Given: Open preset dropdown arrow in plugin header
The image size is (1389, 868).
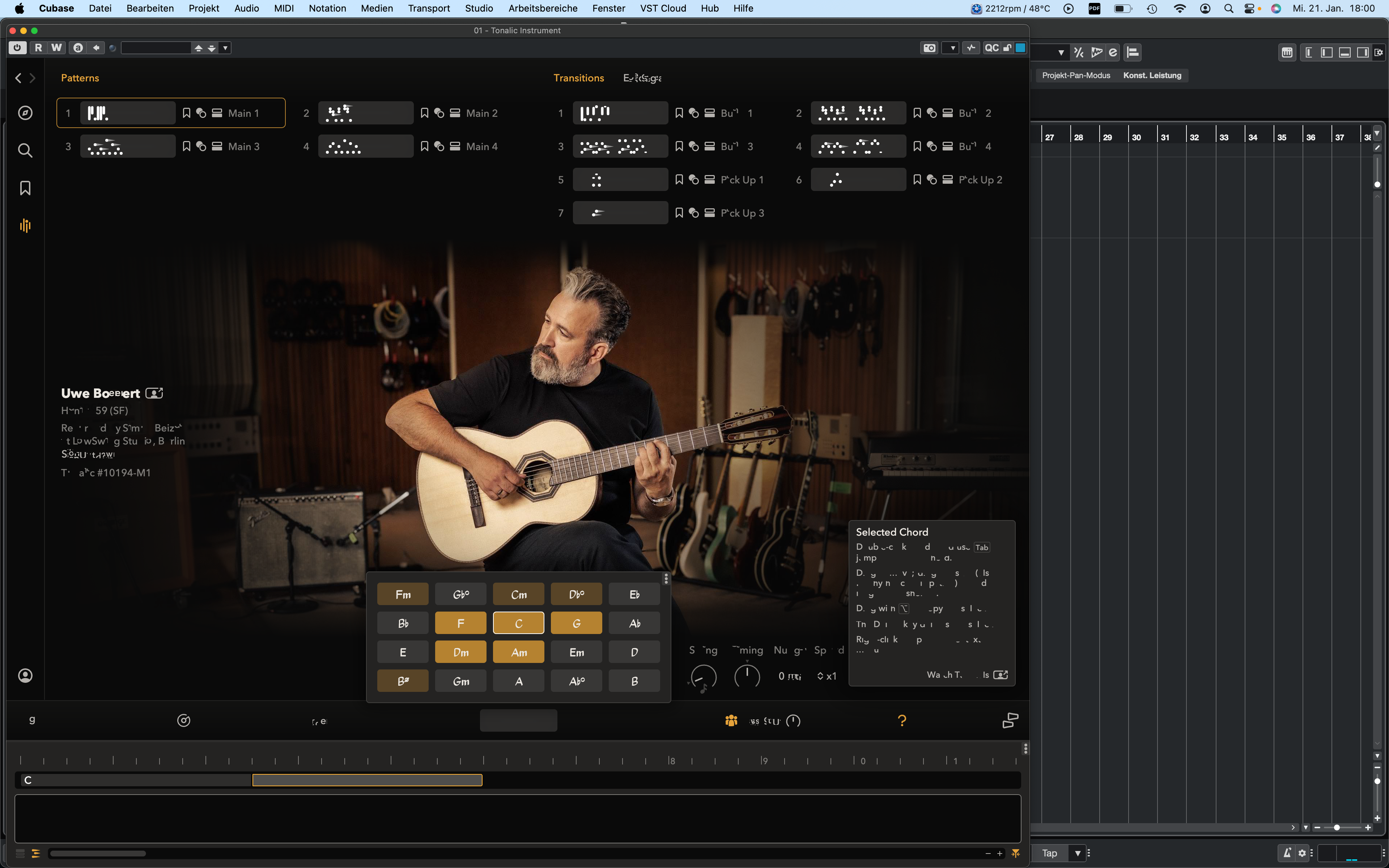Looking at the screenshot, I should tap(226, 48).
